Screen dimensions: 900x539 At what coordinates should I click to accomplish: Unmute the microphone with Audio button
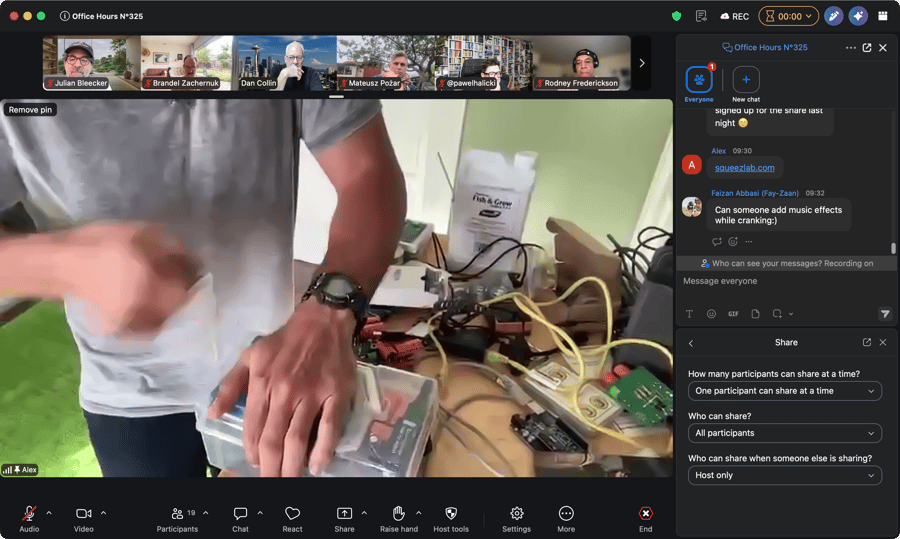click(29, 518)
